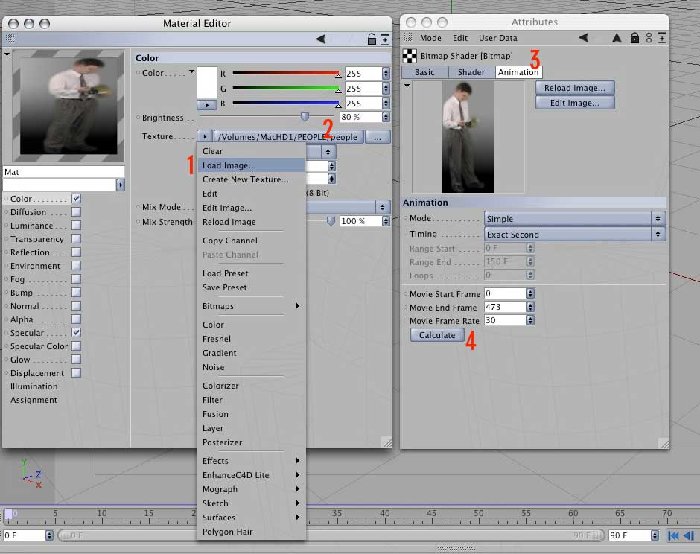Click the back arrow in Material Editor

tap(321, 39)
